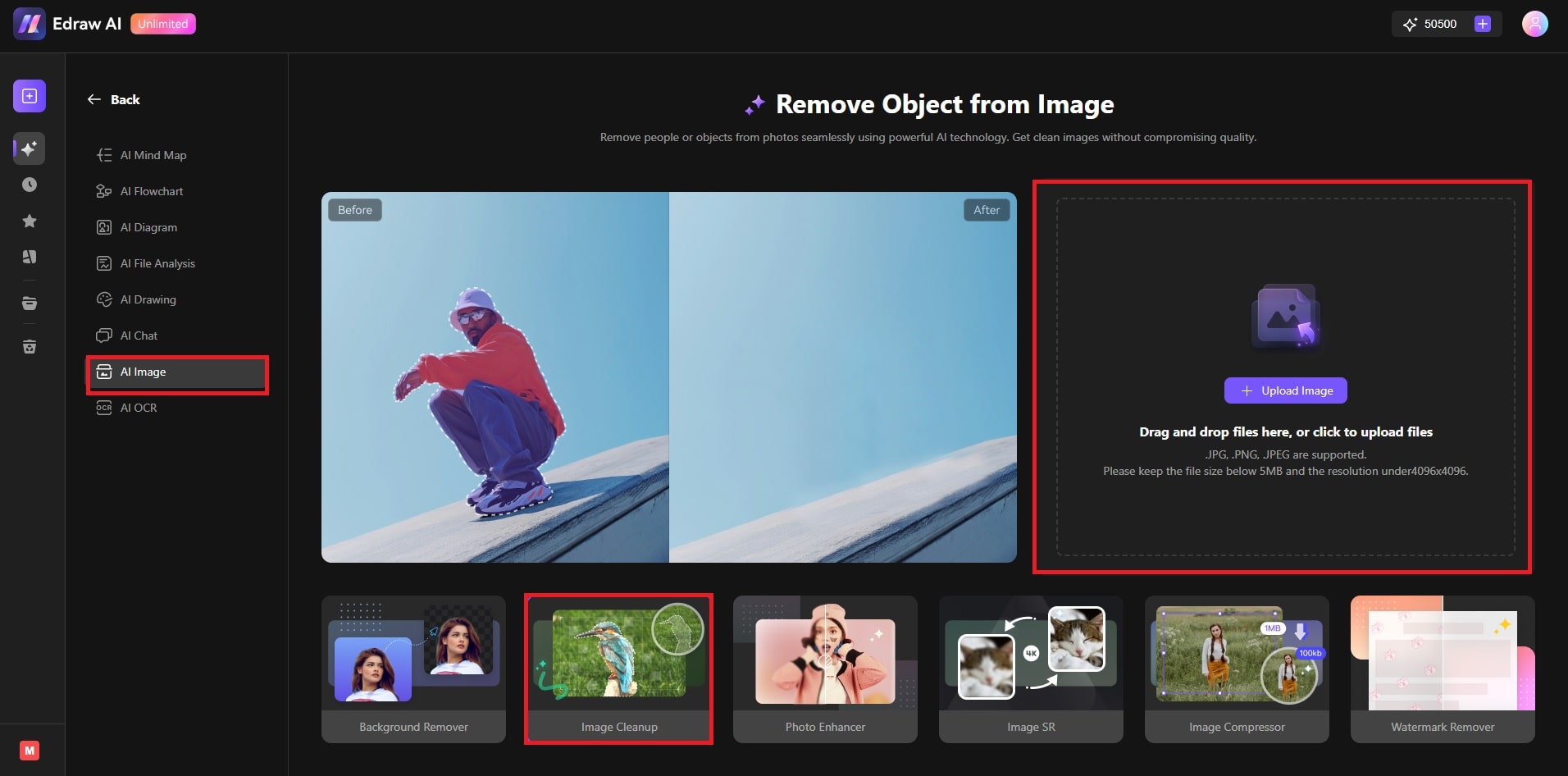The image size is (1568, 776).
Task: Open AI Chat menu item
Action: click(176, 336)
